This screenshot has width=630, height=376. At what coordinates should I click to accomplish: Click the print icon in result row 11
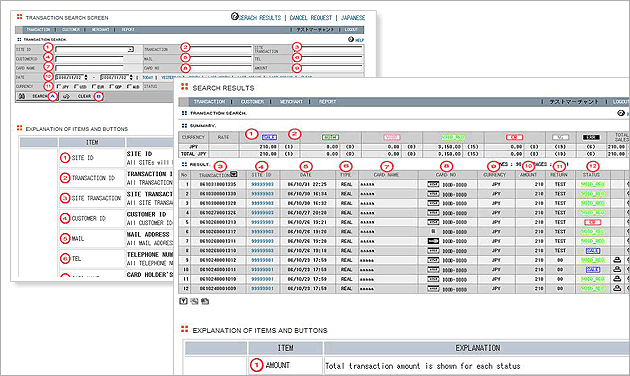coord(617,279)
